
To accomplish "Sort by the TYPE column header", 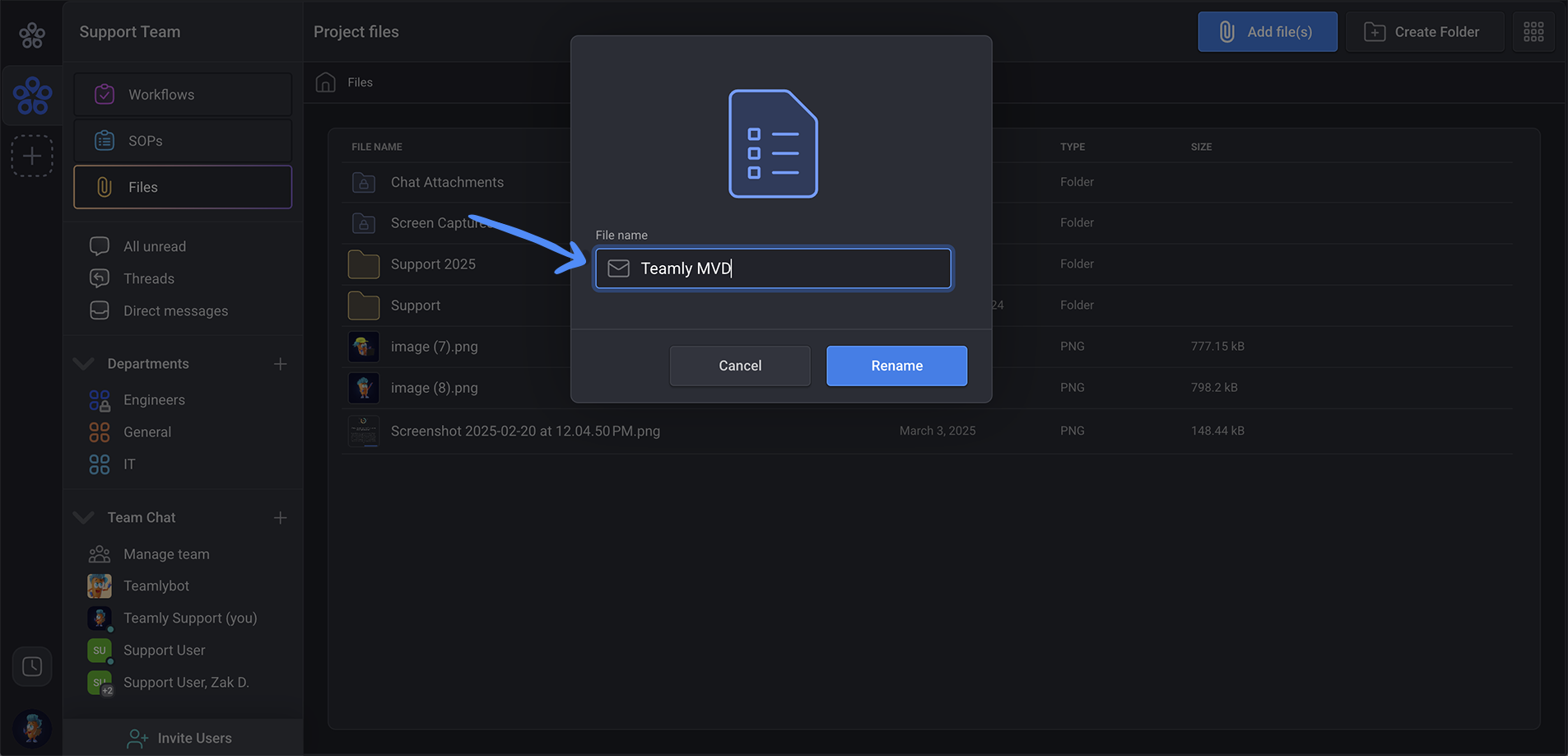I will click(1072, 147).
